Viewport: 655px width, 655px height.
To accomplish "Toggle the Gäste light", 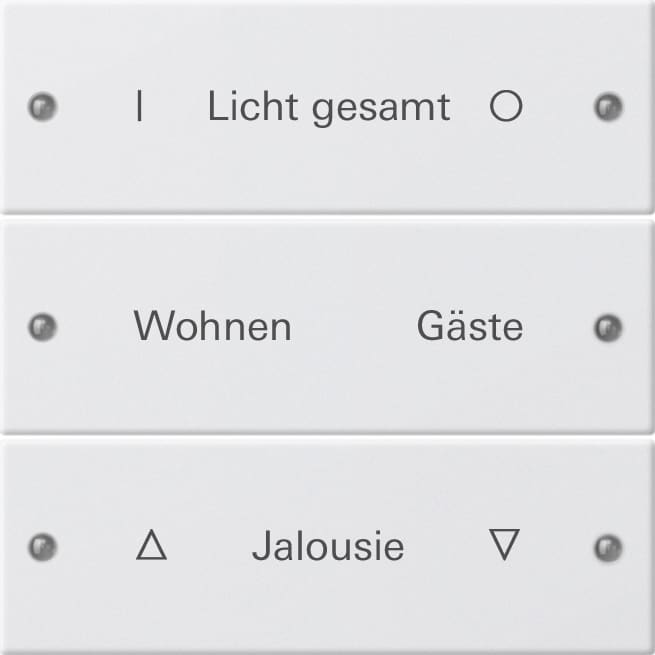I will (x=469, y=327).
